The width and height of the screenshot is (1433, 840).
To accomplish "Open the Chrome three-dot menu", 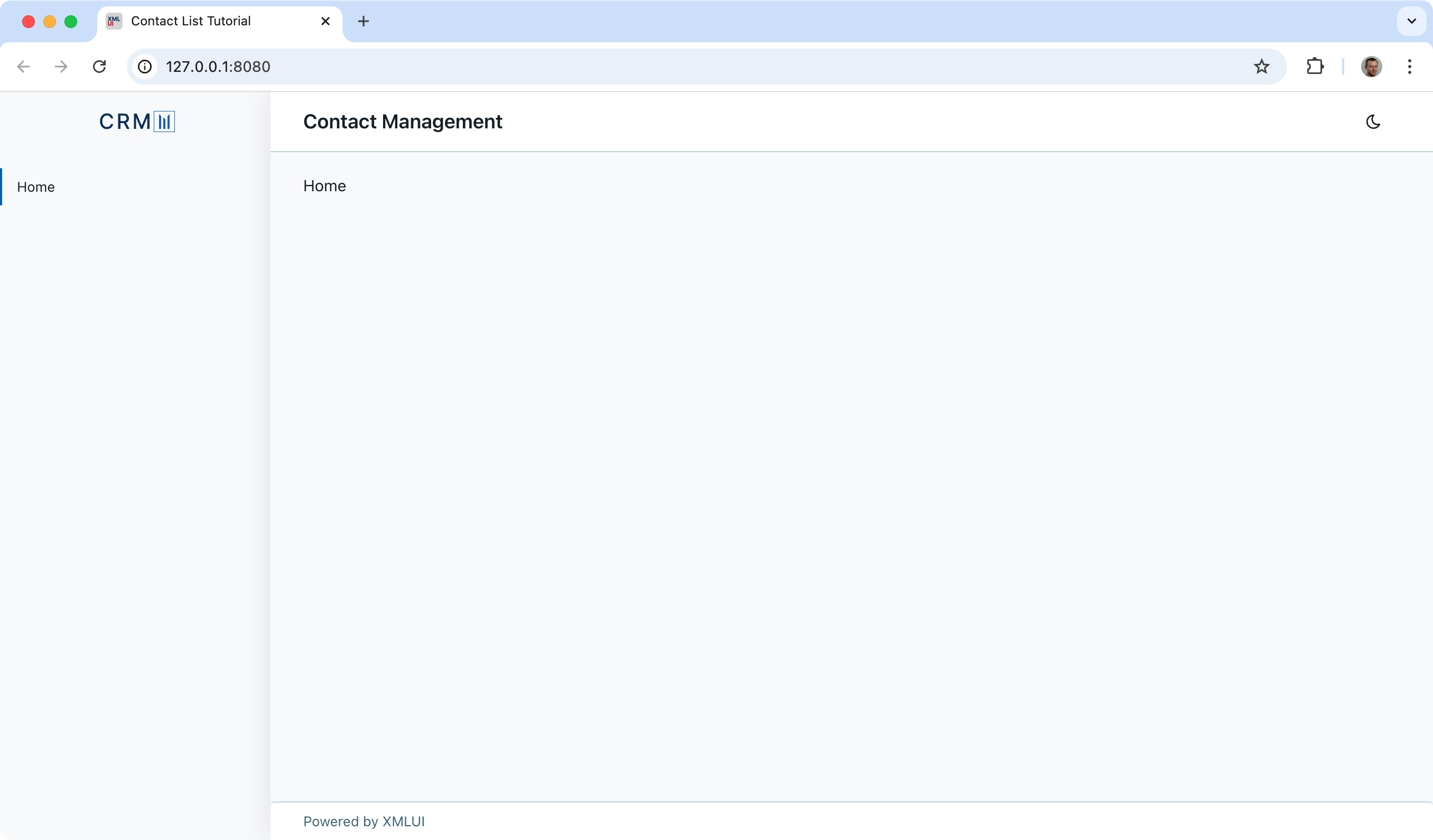I will pos(1409,67).
